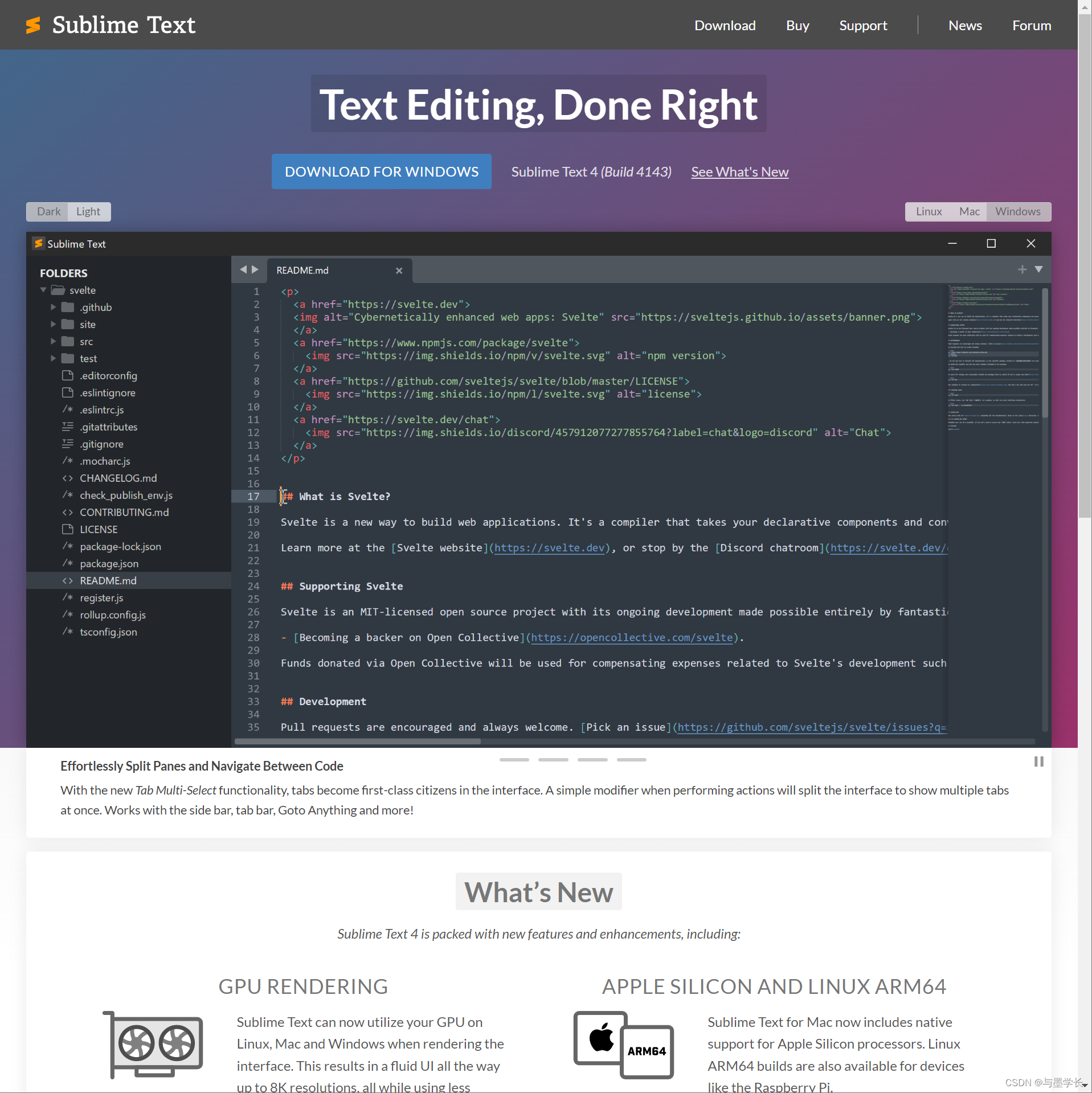Viewport: 1092px width, 1093px height.
Task: Click the tab navigate-back arrow icon
Action: [243, 269]
